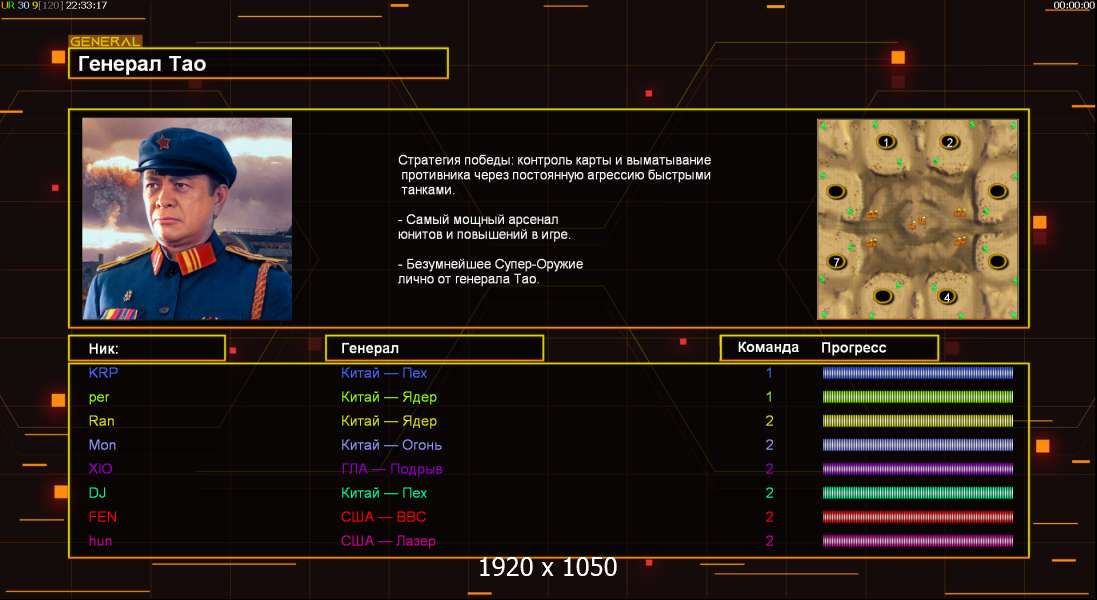The image size is (1097, 600).
Task: Click team number in per's row
Action: pos(769,397)
